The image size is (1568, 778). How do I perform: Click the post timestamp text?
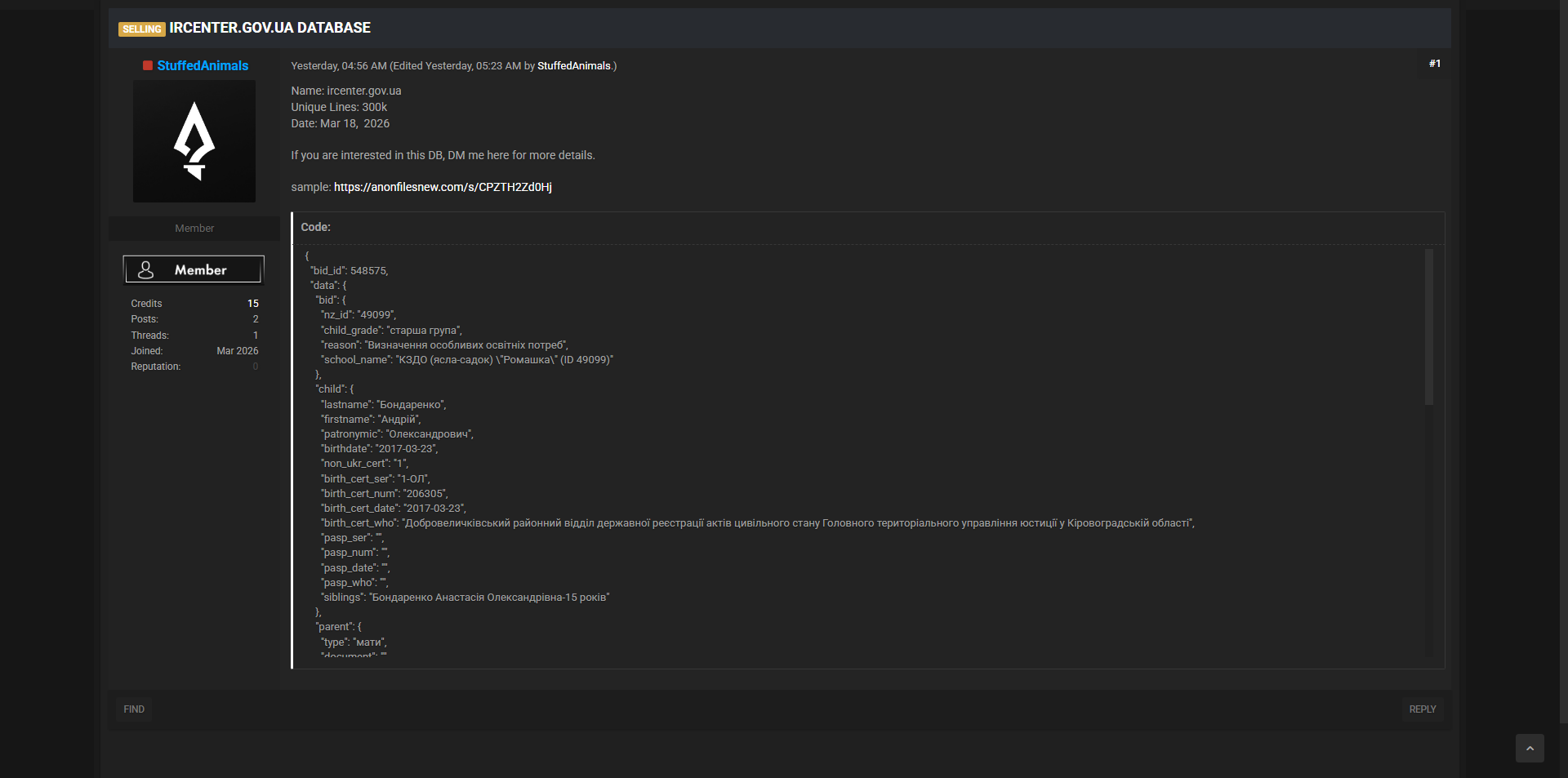(338, 66)
